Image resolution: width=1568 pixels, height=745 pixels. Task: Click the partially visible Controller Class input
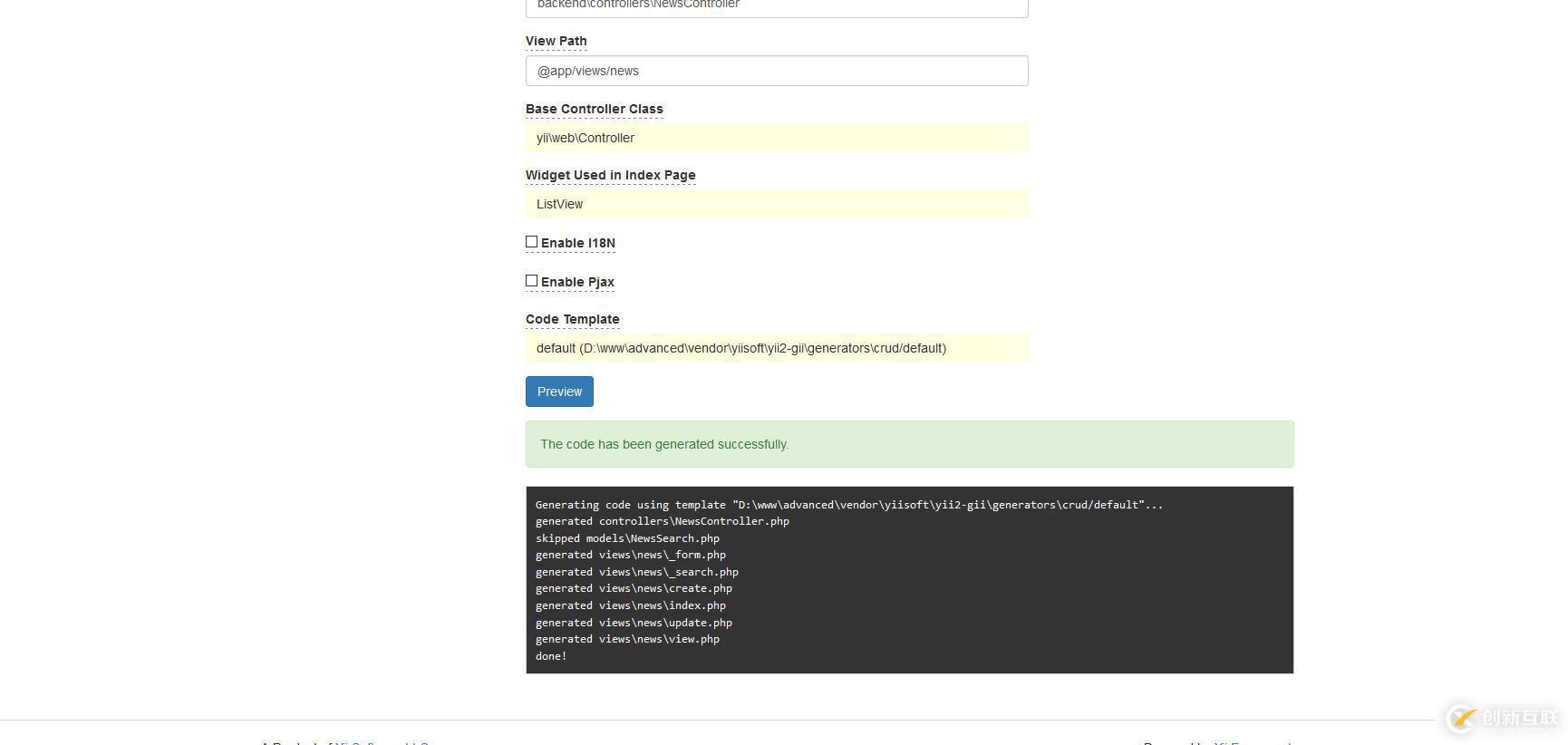(x=777, y=6)
